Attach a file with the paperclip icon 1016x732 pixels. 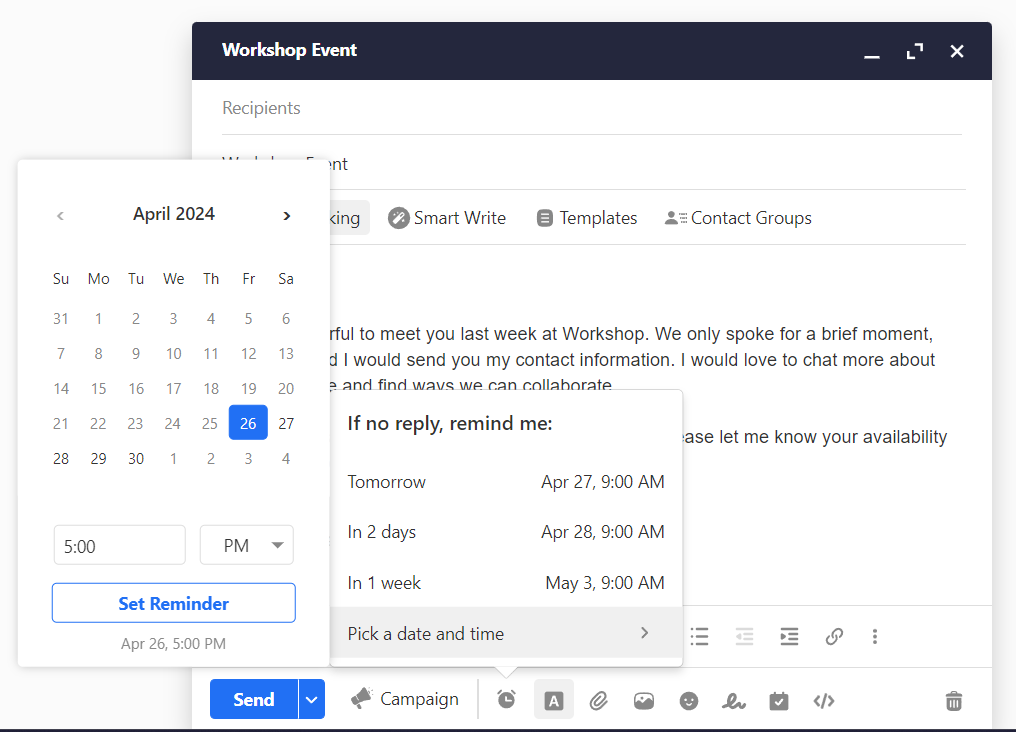click(x=599, y=699)
